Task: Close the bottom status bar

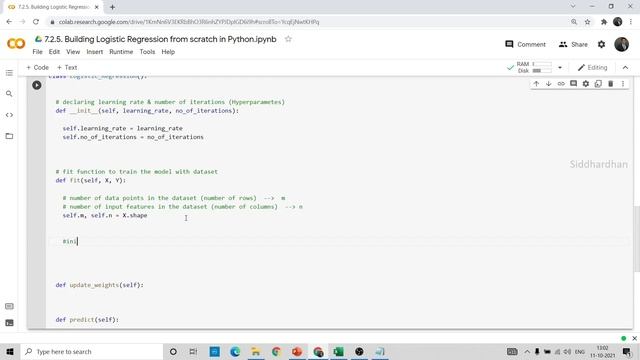Action: [634, 338]
